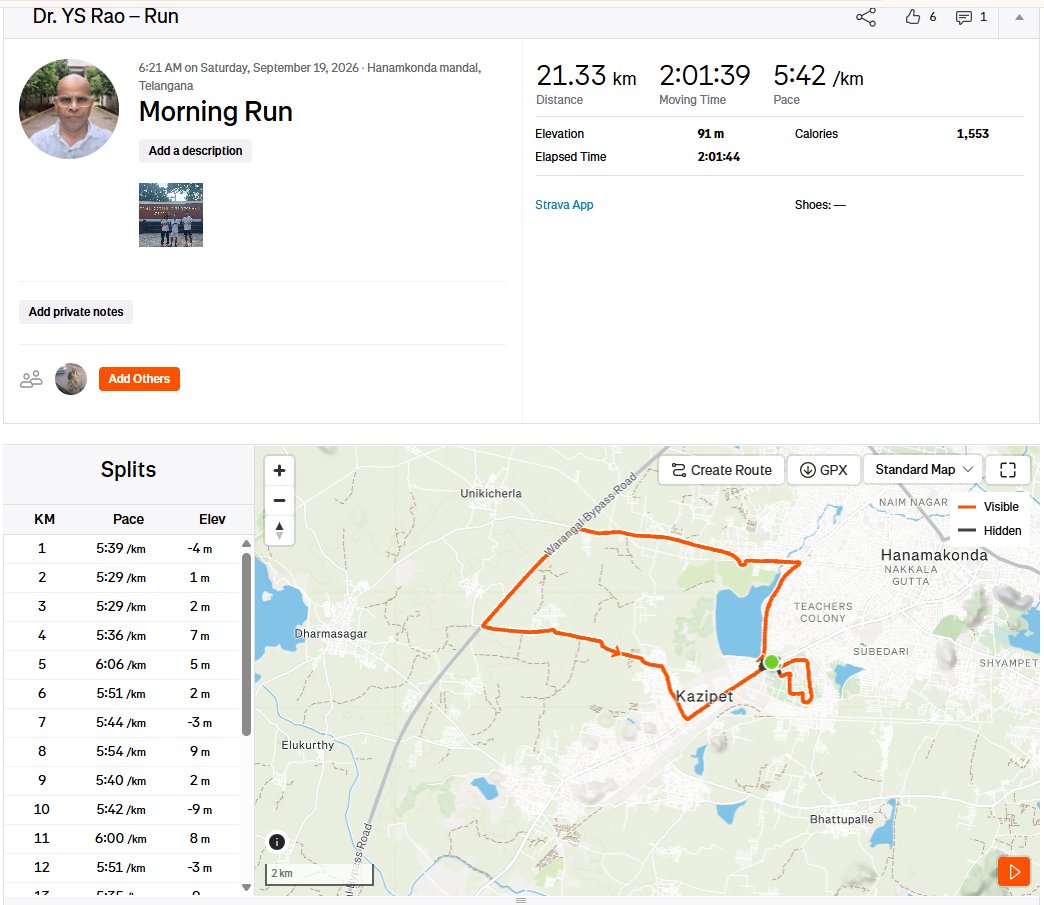Open the map info icon
The height and width of the screenshot is (905, 1044).
(x=276, y=842)
